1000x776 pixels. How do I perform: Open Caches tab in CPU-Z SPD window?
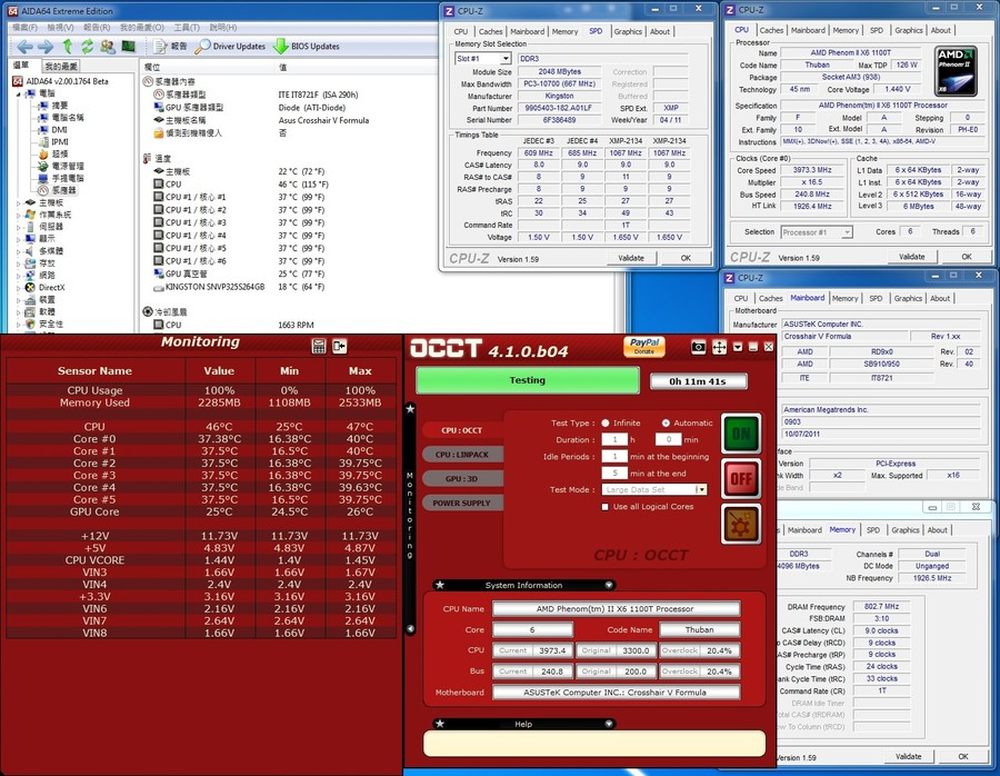coord(490,31)
